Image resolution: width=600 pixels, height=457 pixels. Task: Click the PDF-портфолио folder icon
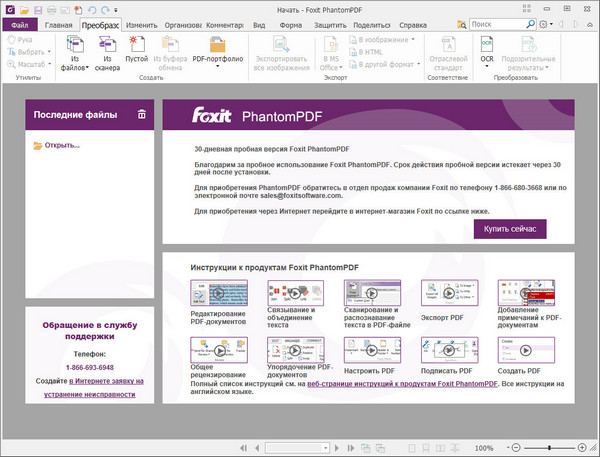(x=218, y=45)
